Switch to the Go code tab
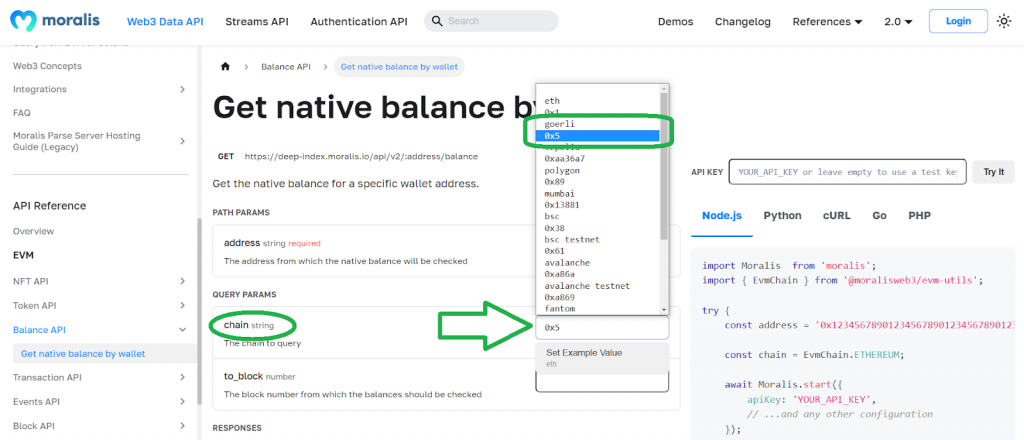Screen dimensions: 1024x440 pyautogui.click(x=879, y=216)
